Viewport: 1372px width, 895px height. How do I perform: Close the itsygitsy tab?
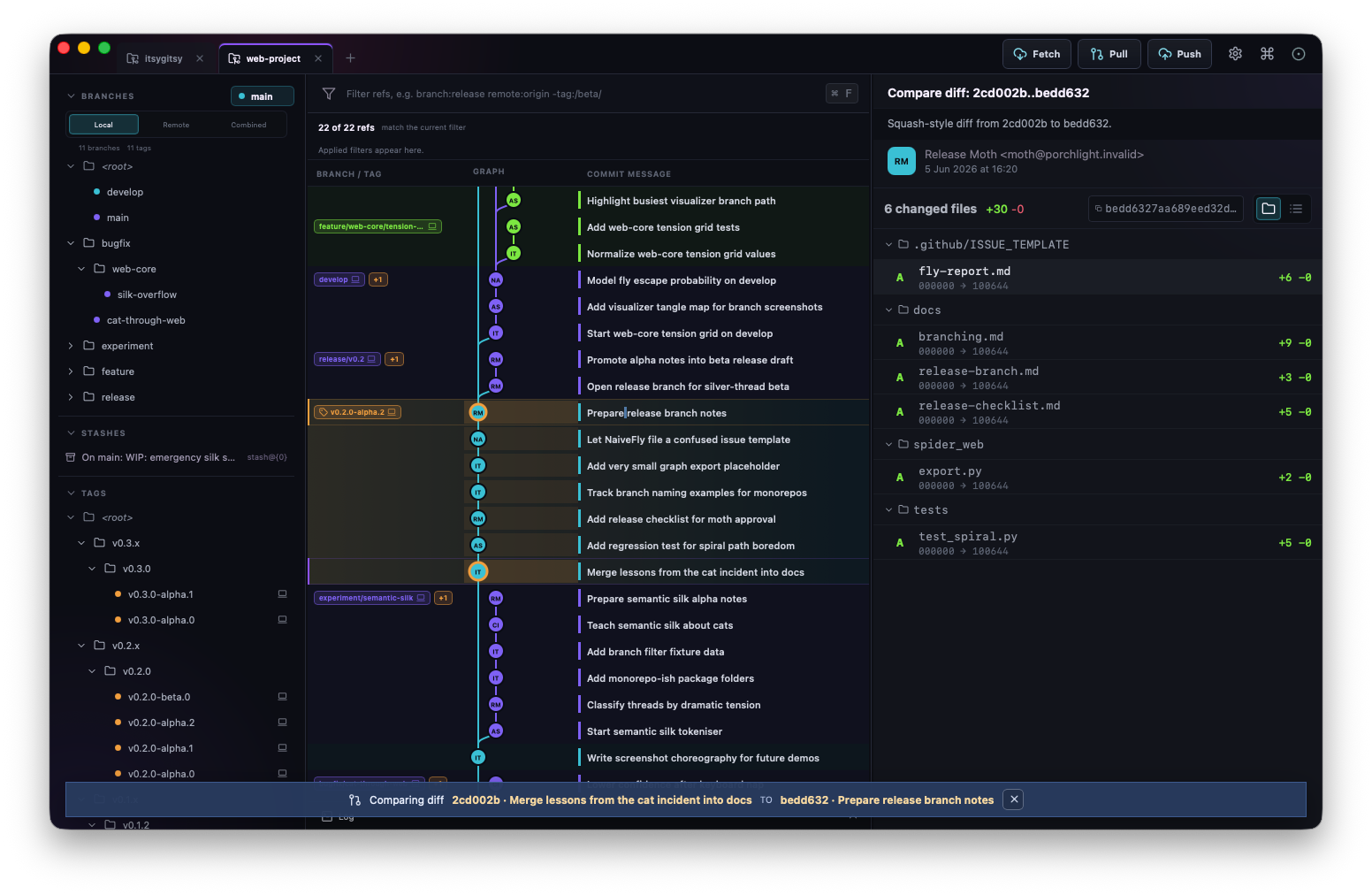click(200, 58)
